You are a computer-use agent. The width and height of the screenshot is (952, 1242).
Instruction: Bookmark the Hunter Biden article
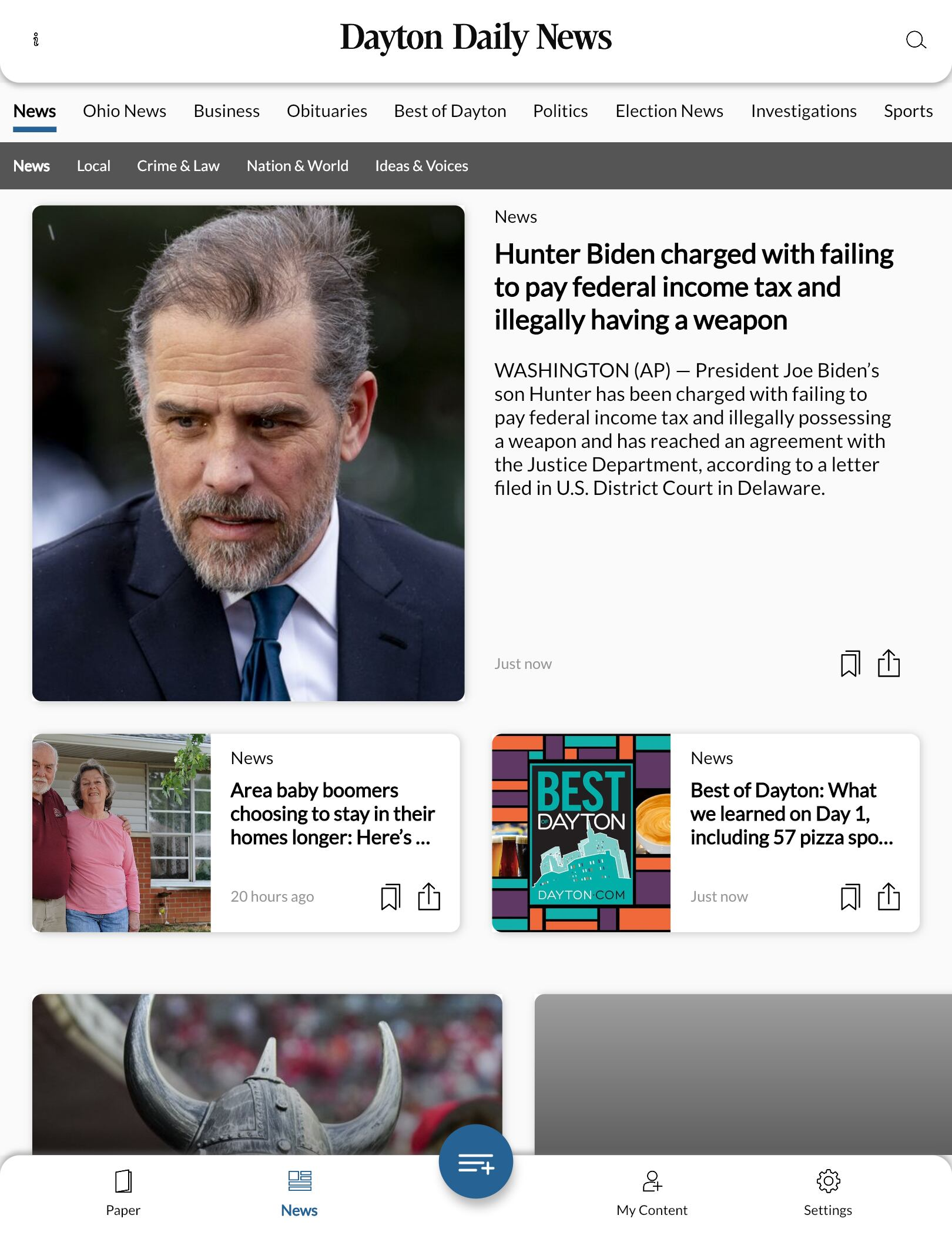850,664
